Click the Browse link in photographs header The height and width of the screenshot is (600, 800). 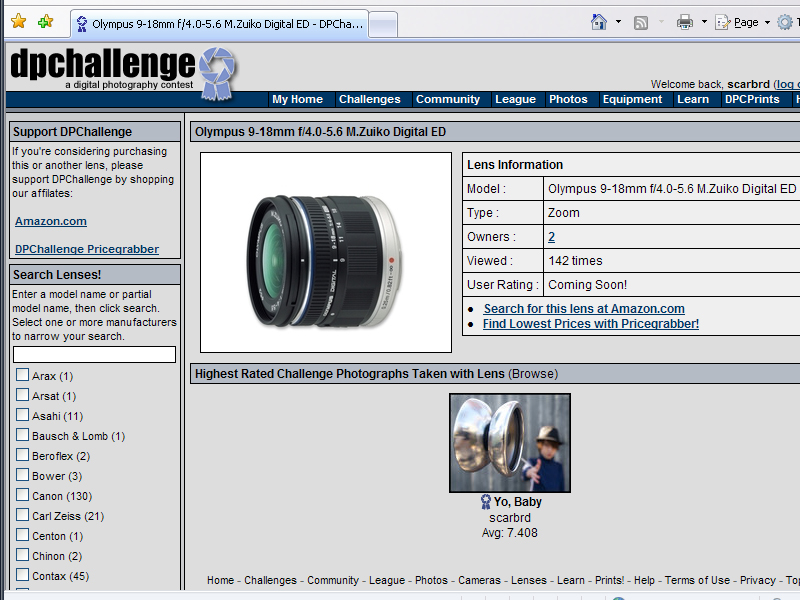533,374
